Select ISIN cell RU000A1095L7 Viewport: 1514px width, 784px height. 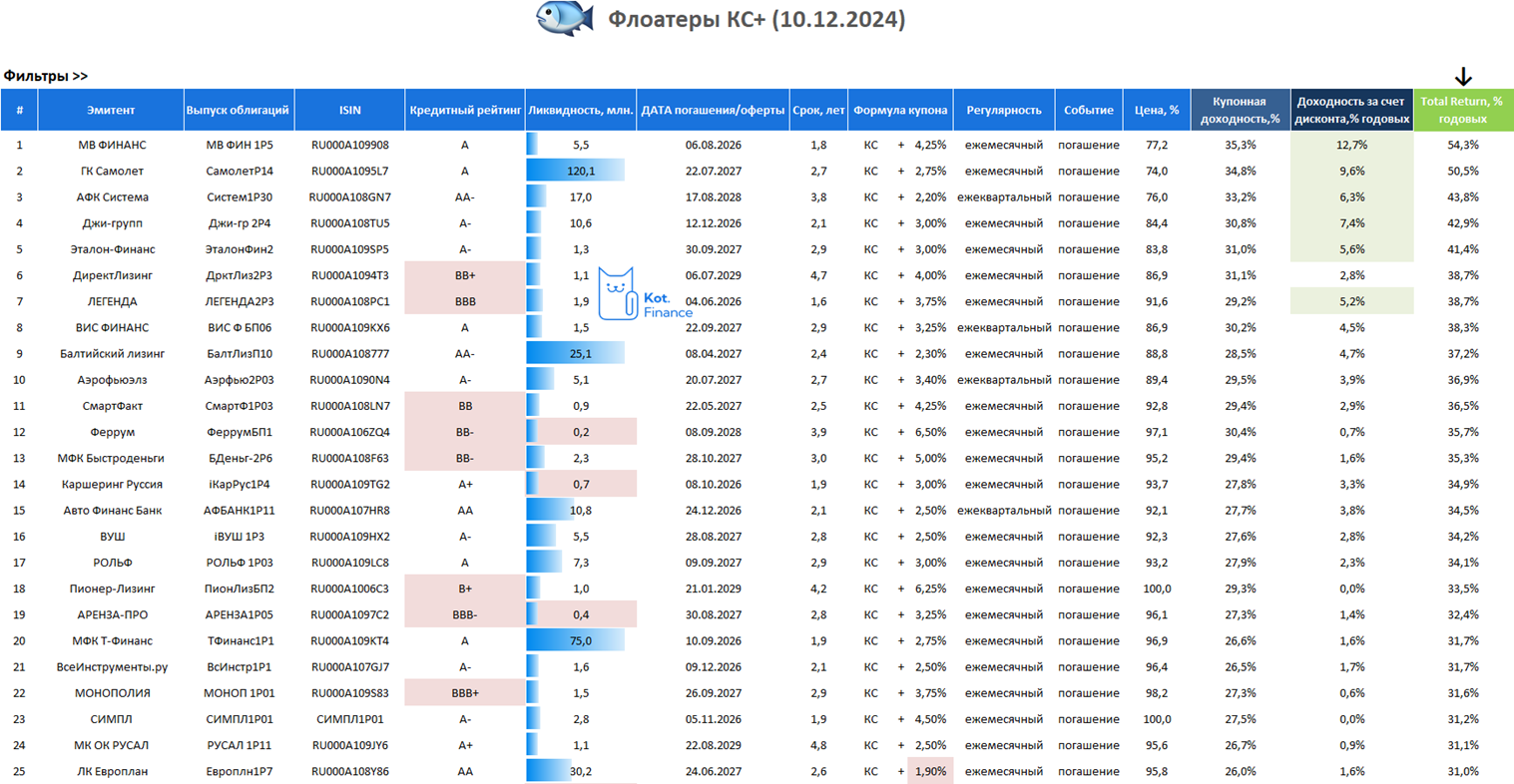(349, 171)
